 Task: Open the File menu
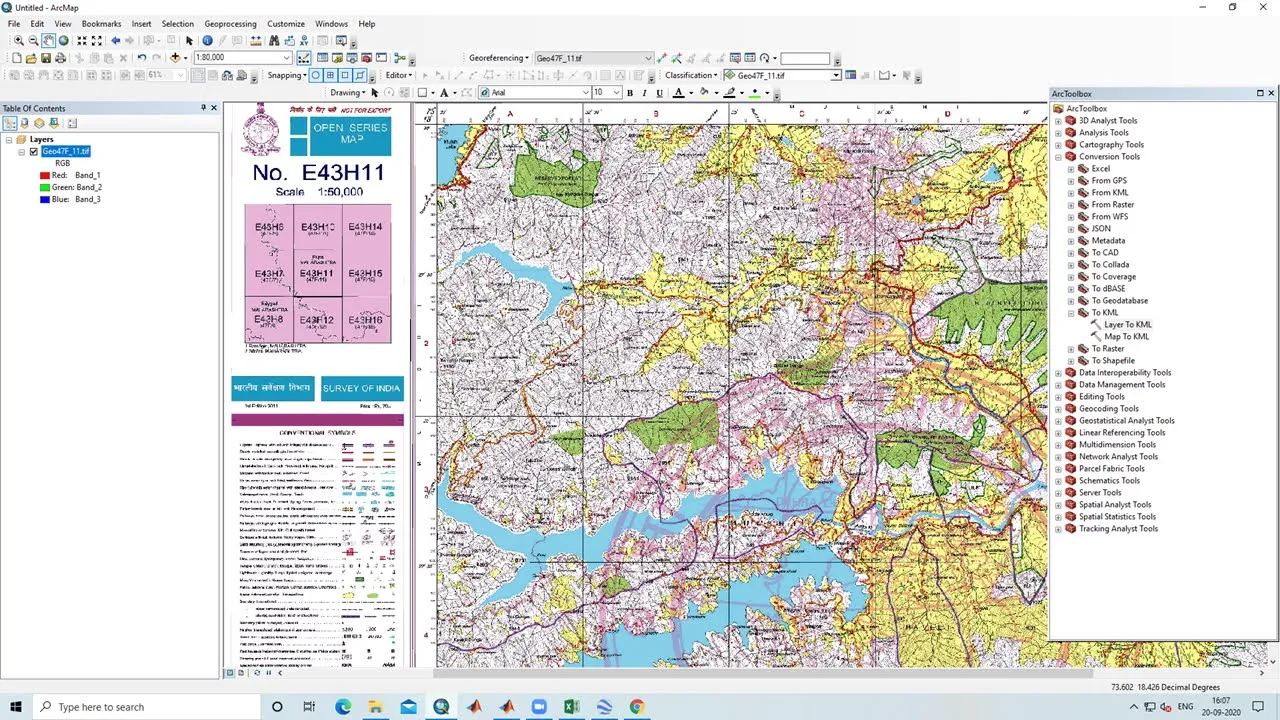[x=14, y=24]
